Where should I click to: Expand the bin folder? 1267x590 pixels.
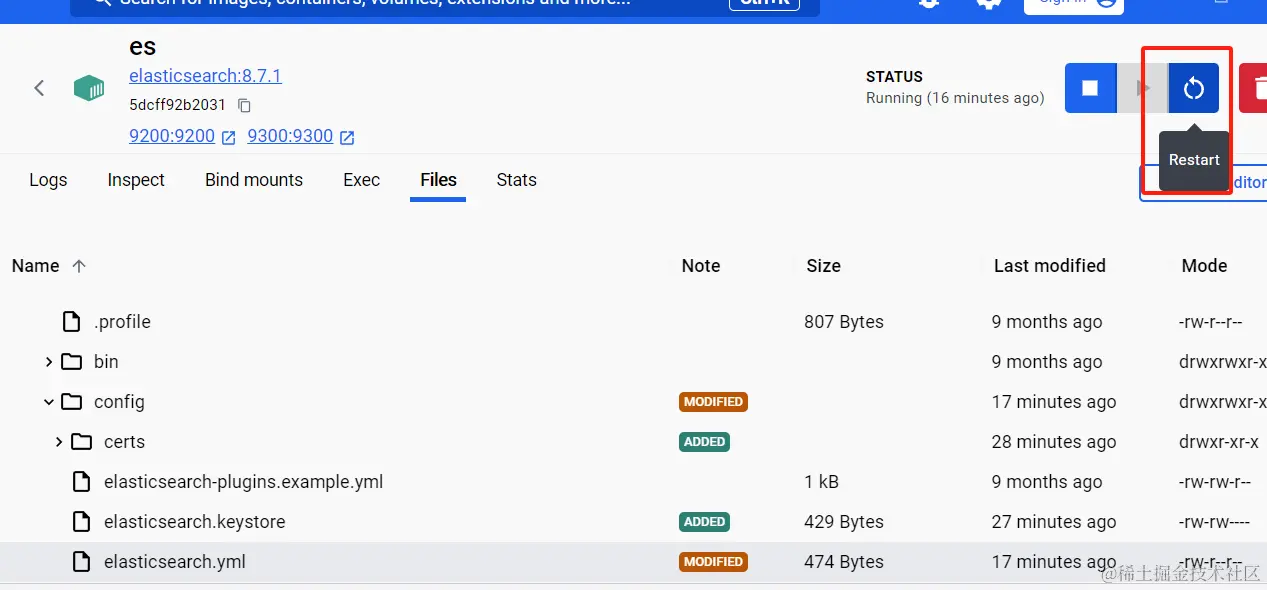pos(48,362)
